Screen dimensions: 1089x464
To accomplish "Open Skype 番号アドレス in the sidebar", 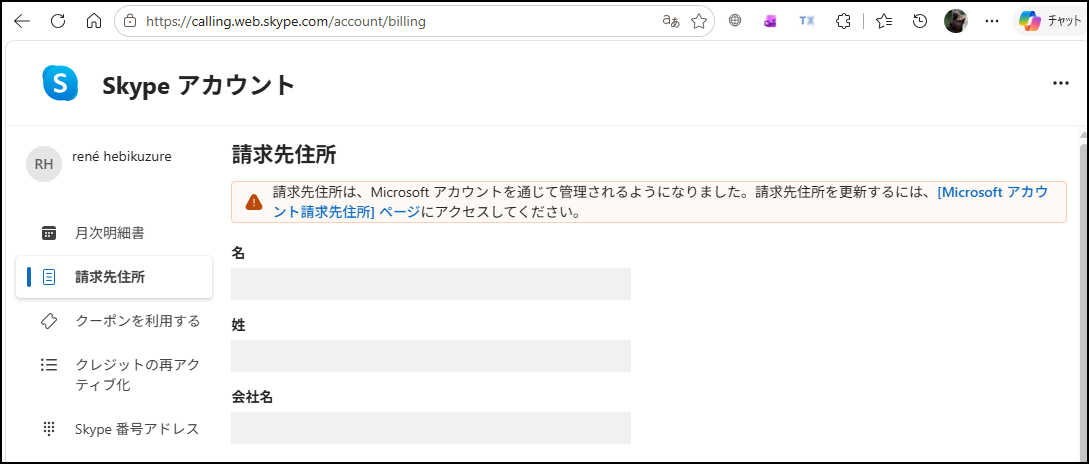I will click(x=114, y=429).
